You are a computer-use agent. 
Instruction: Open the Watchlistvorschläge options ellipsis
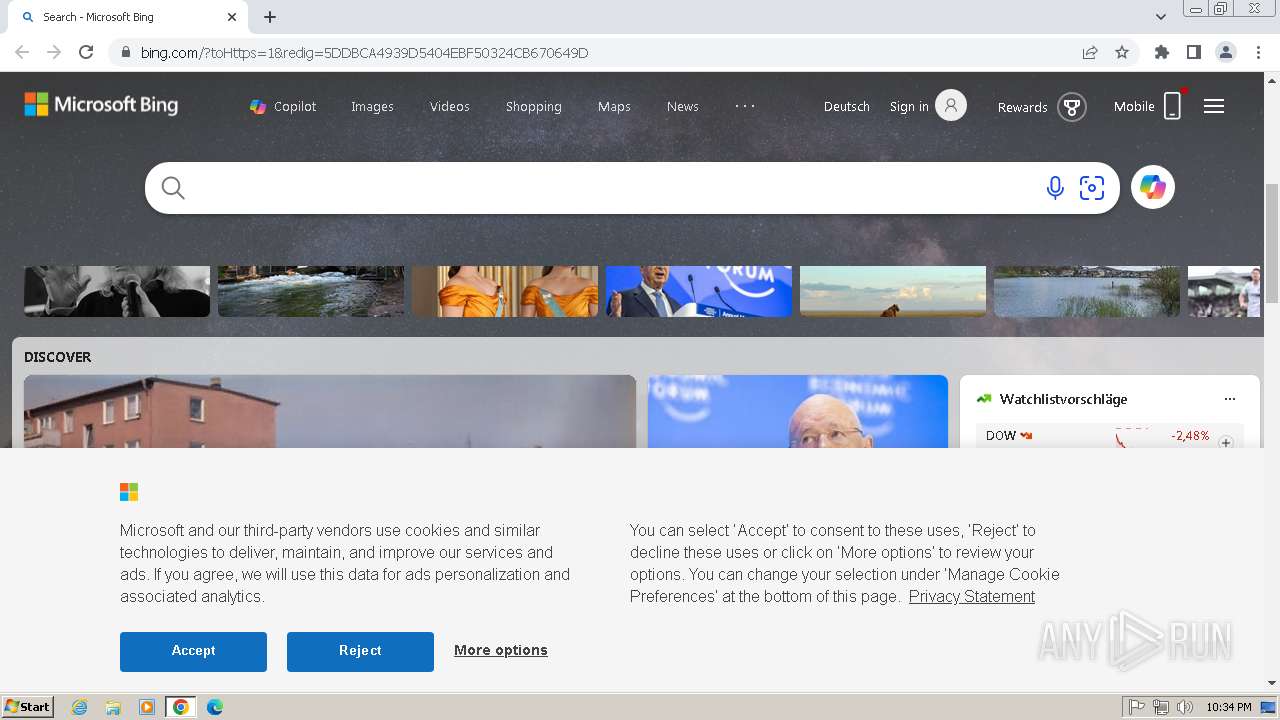pyautogui.click(x=1230, y=399)
